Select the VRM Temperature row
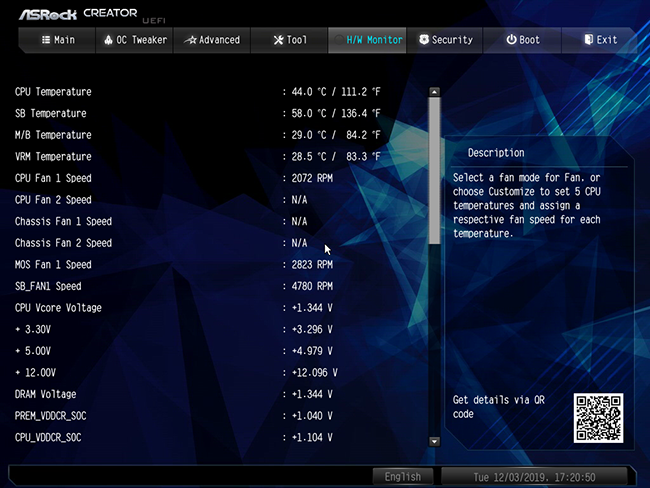 (x=198, y=156)
